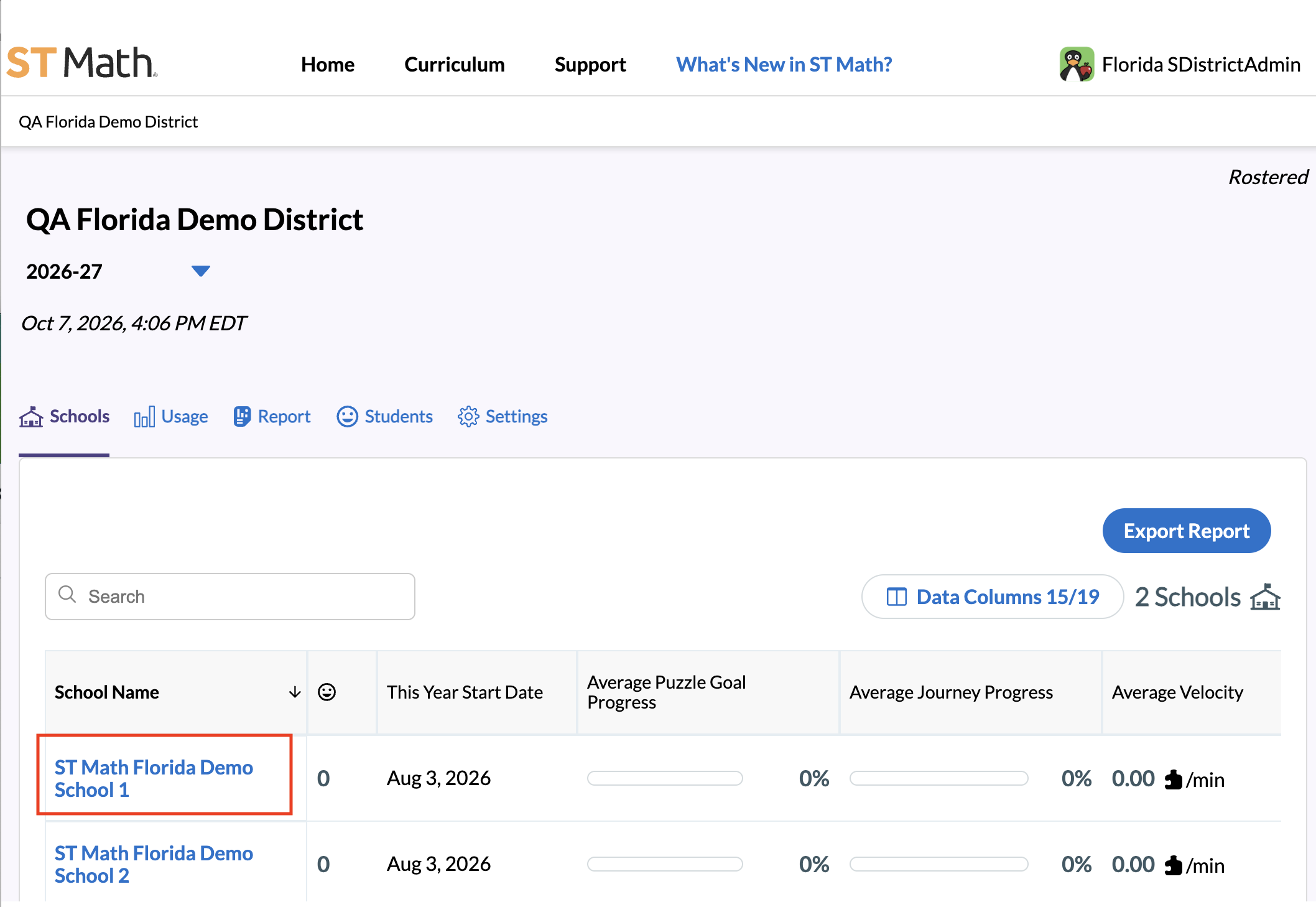The width and height of the screenshot is (1316, 907).
Task: Focus the Search input field
Action: [230, 597]
